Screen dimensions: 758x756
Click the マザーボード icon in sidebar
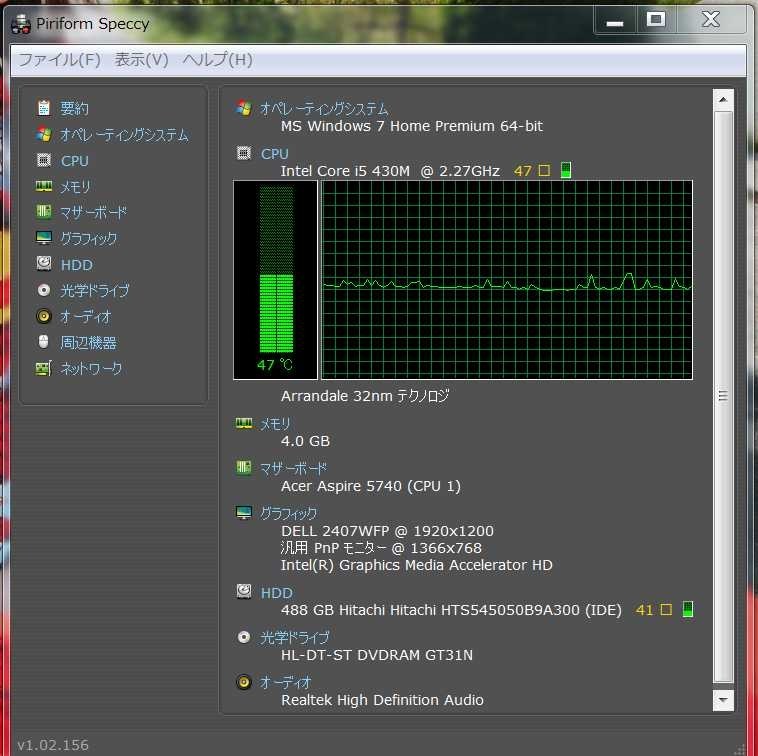coord(44,212)
